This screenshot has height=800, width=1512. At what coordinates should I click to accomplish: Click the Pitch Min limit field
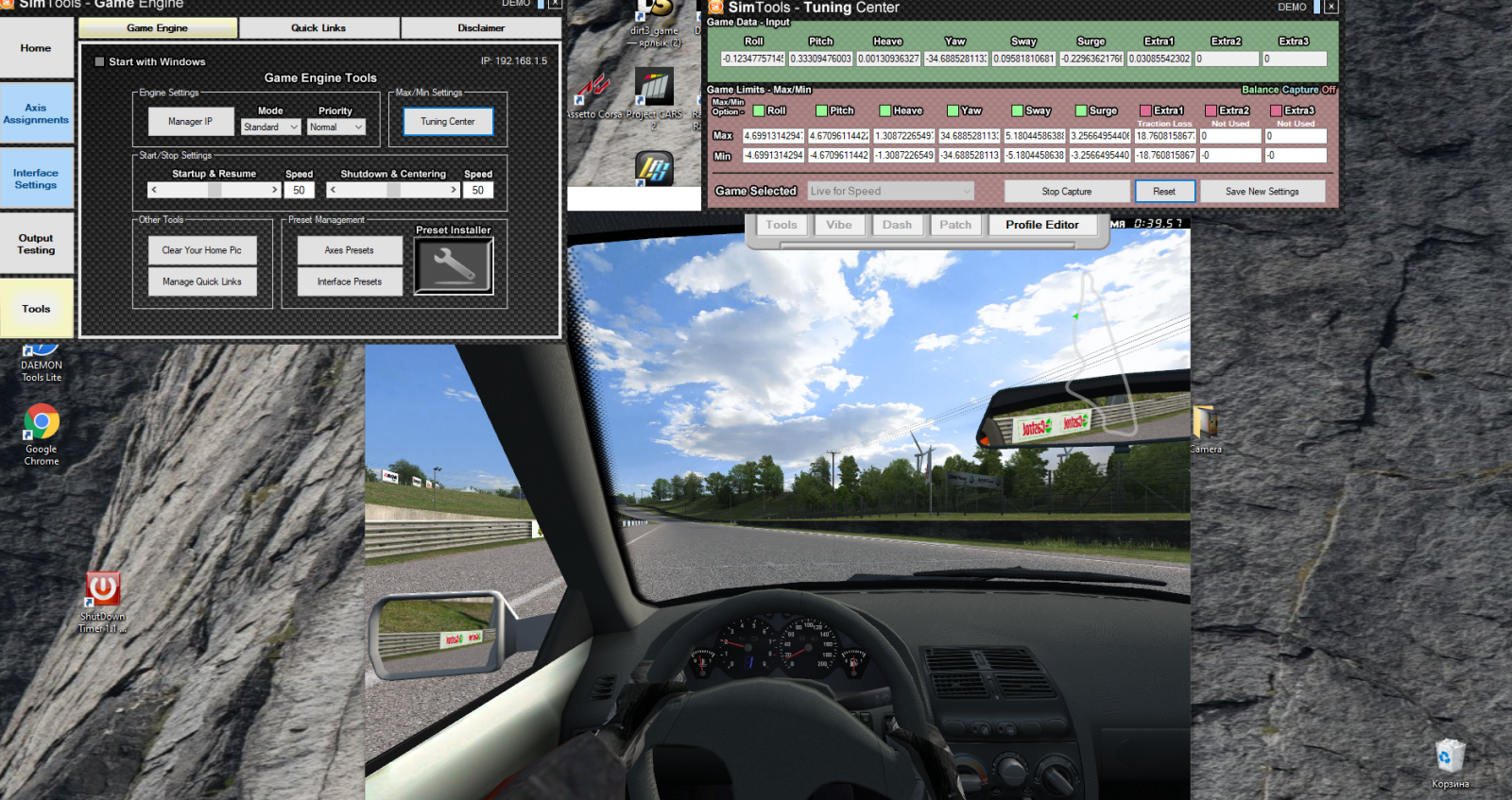[x=839, y=155]
